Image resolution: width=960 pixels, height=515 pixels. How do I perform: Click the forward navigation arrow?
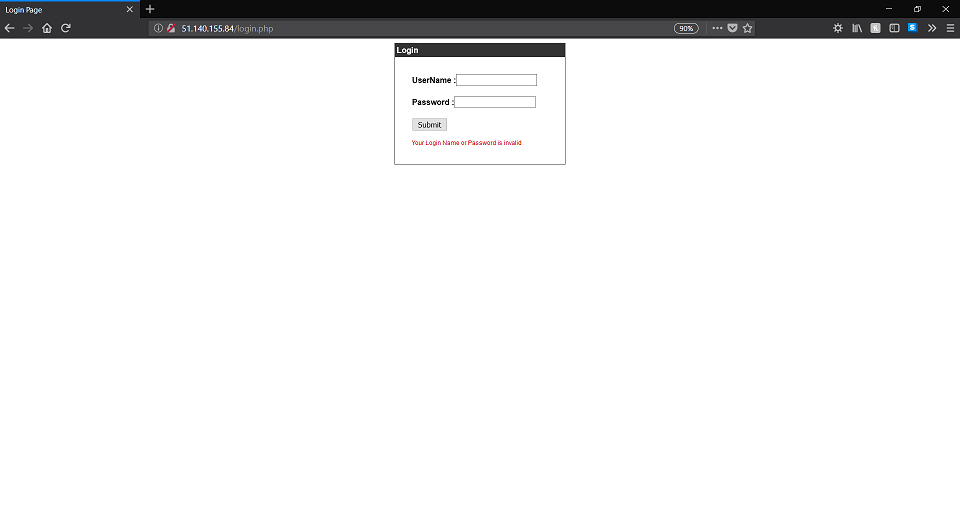[28, 28]
